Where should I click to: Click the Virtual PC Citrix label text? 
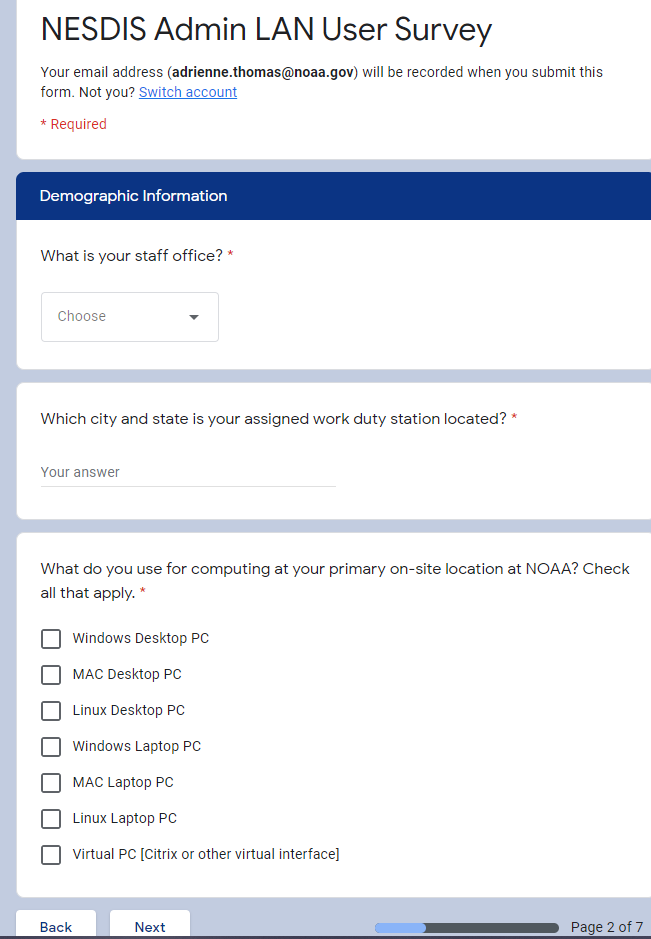206,854
